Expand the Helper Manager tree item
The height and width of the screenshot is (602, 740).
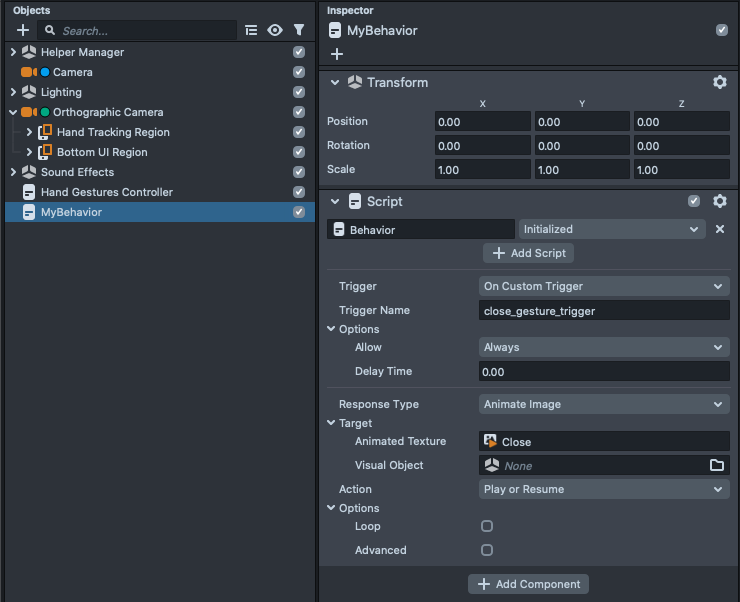click(x=13, y=52)
